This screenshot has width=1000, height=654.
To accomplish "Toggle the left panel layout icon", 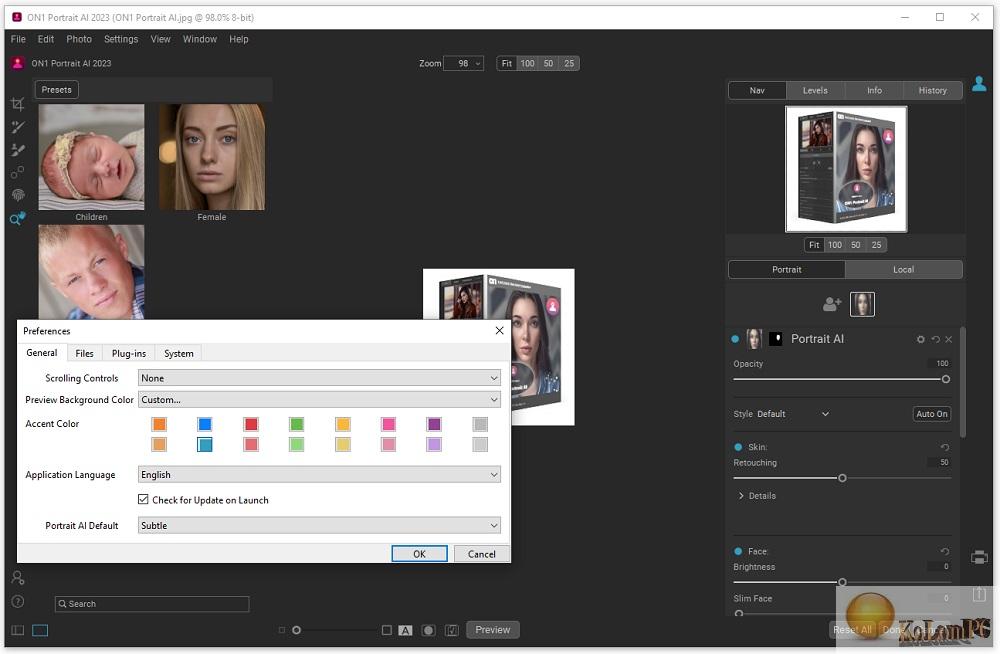I will (x=18, y=630).
